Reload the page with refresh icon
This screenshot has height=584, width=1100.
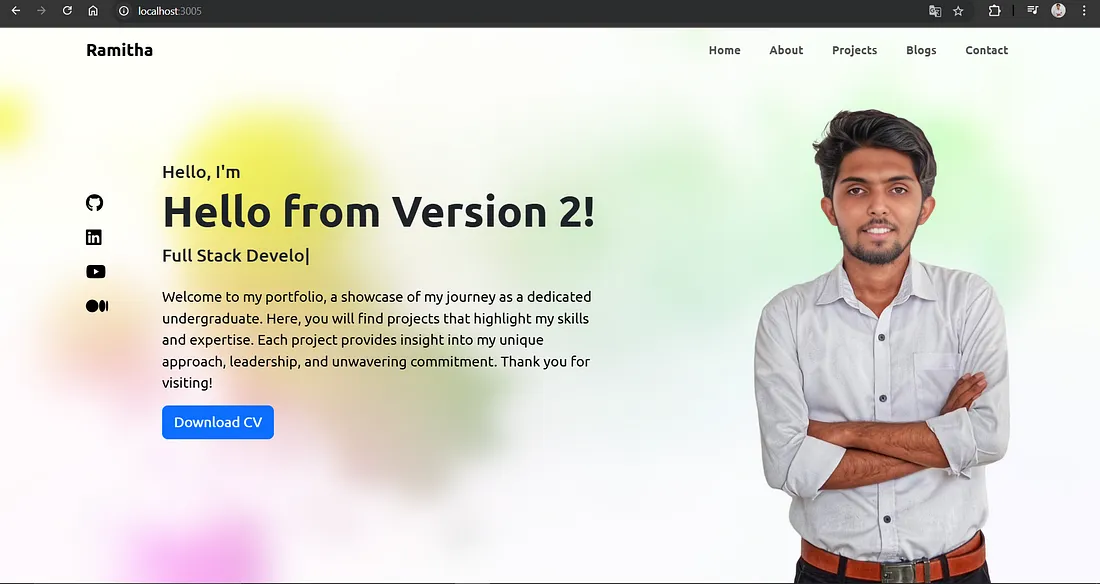(67, 11)
